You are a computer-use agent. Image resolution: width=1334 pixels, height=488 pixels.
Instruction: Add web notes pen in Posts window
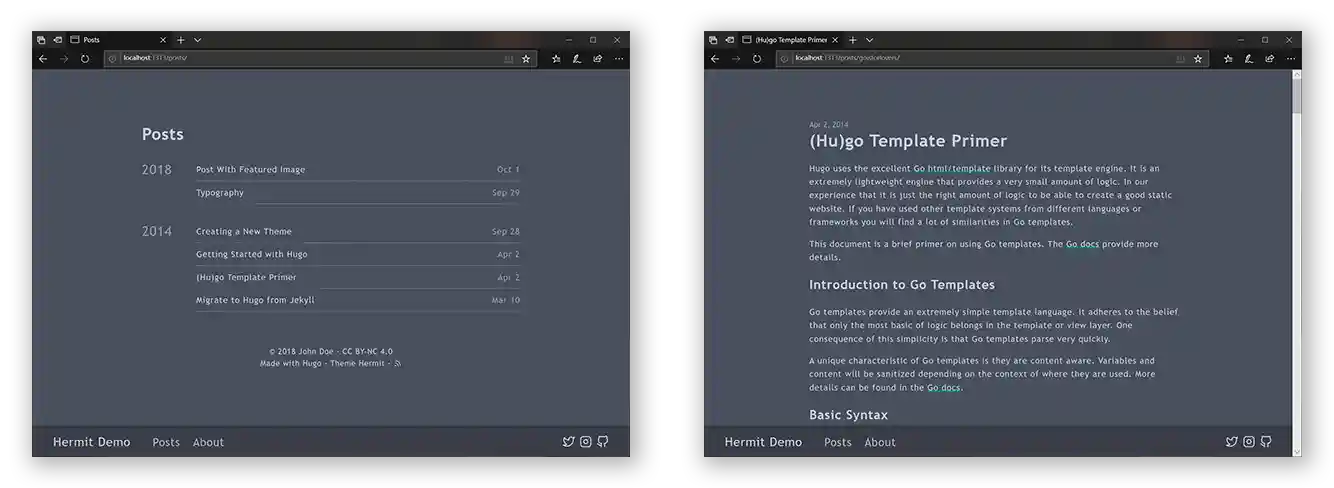(x=577, y=59)
